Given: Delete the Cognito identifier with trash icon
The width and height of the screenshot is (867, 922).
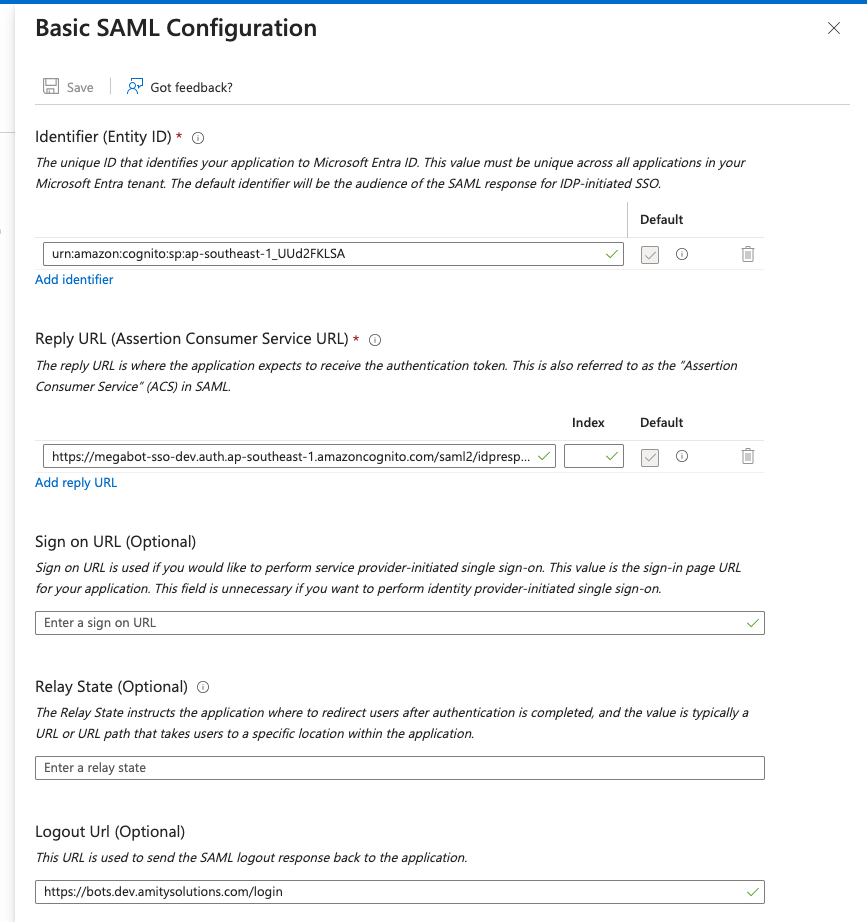Looking at the screenshot, I should [x=747, y=254].
